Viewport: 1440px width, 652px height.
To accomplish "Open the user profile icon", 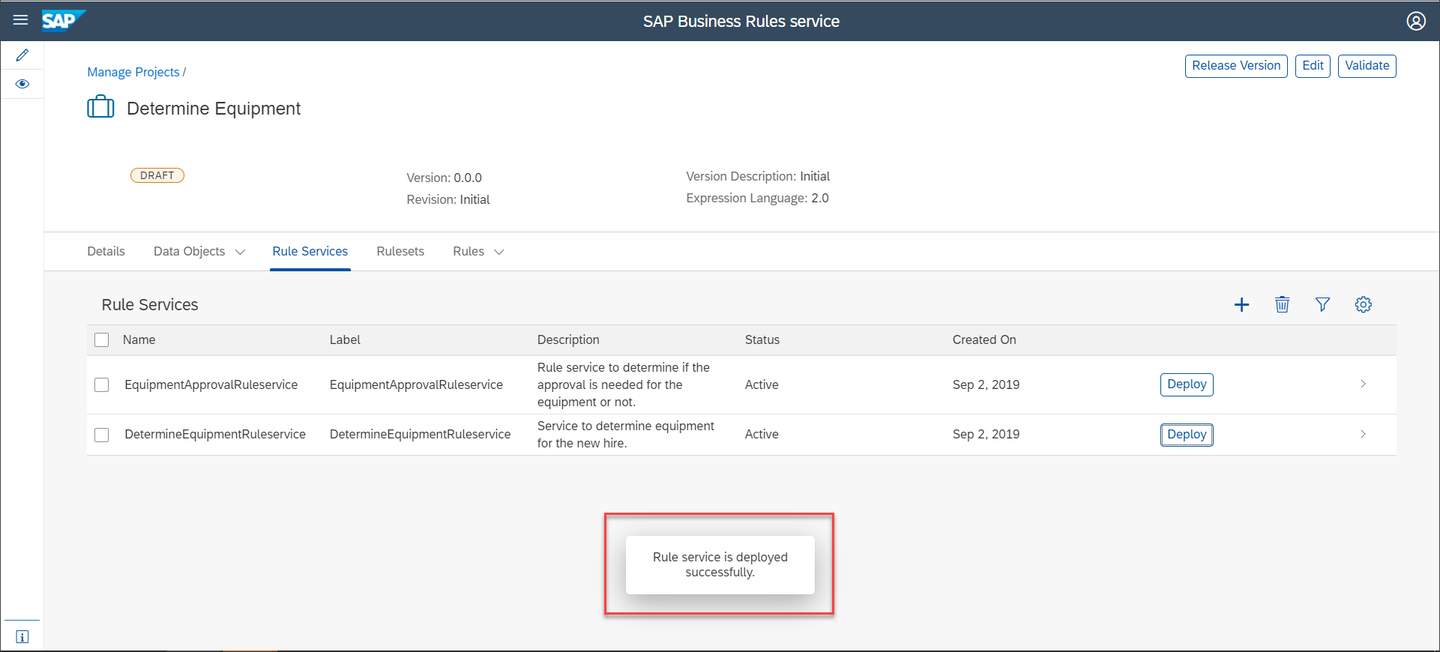I will 1416,21.
